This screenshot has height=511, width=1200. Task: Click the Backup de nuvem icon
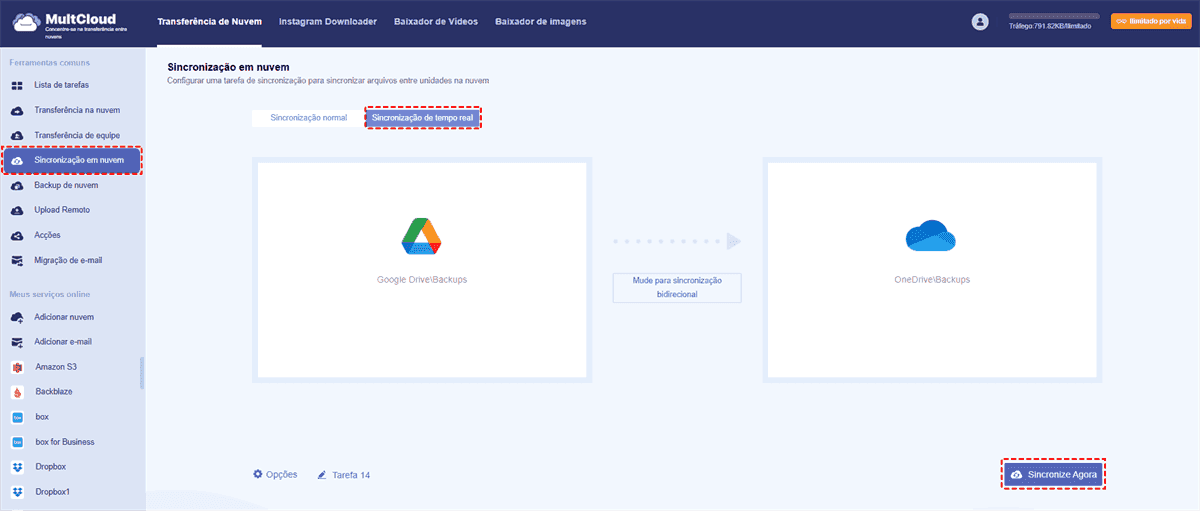pyautogui.click(x=17, y=185)
